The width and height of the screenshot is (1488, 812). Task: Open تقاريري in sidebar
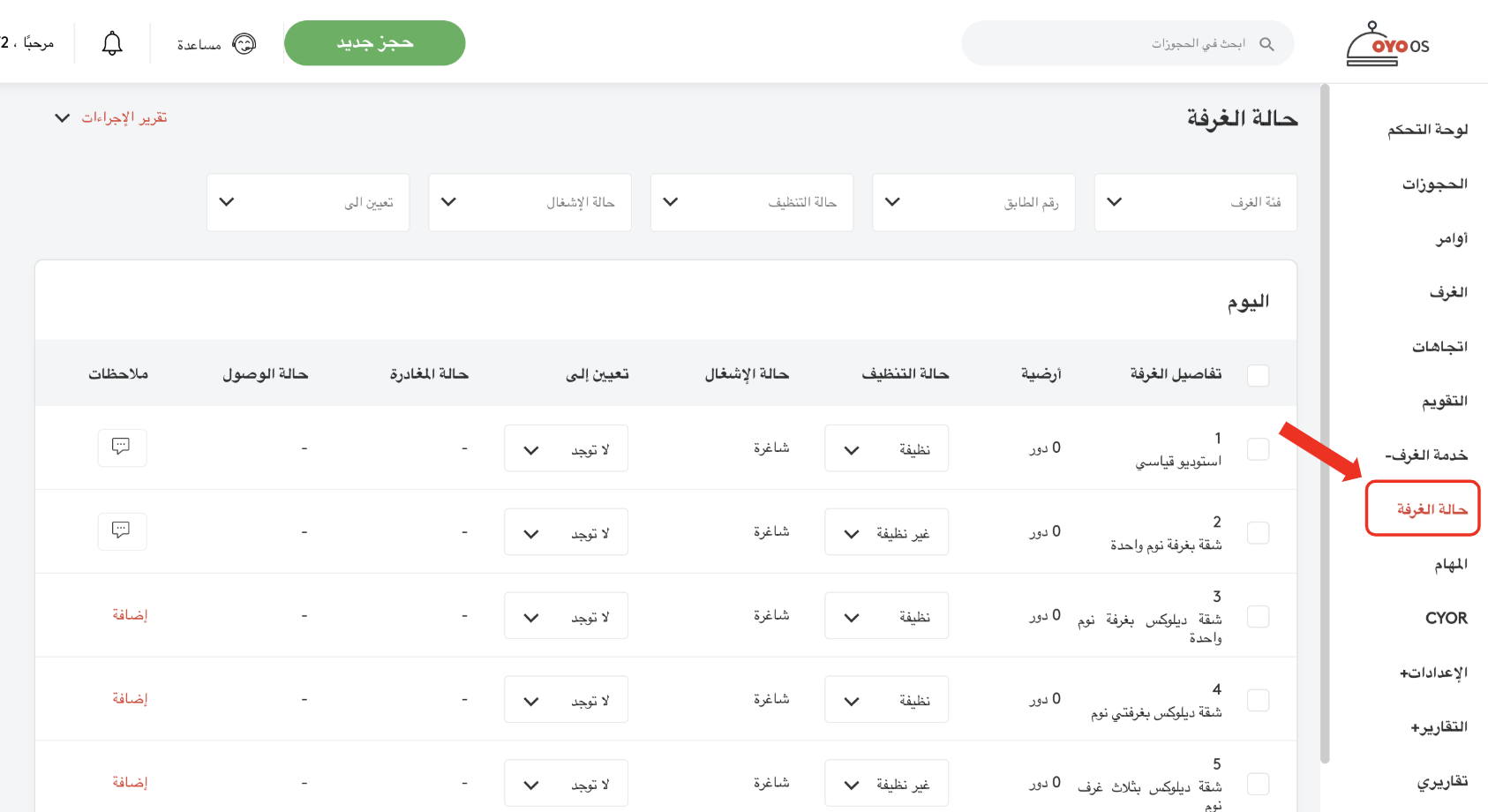1443,782
